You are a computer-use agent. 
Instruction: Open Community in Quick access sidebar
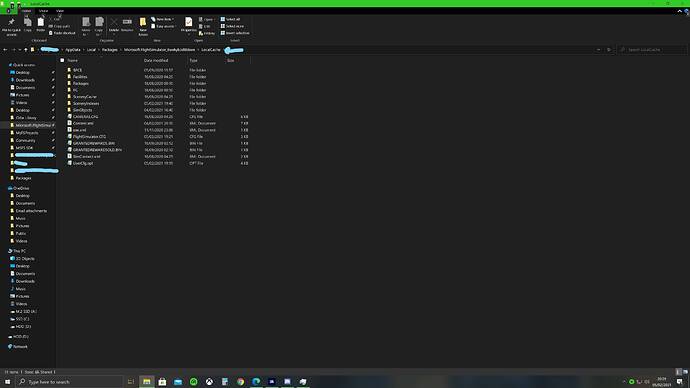(x=26, y=140)
